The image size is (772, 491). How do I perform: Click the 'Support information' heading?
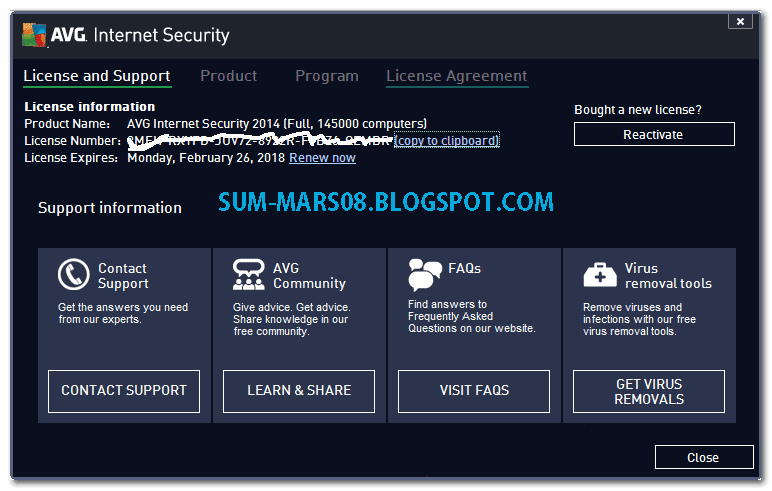[110, 208]
